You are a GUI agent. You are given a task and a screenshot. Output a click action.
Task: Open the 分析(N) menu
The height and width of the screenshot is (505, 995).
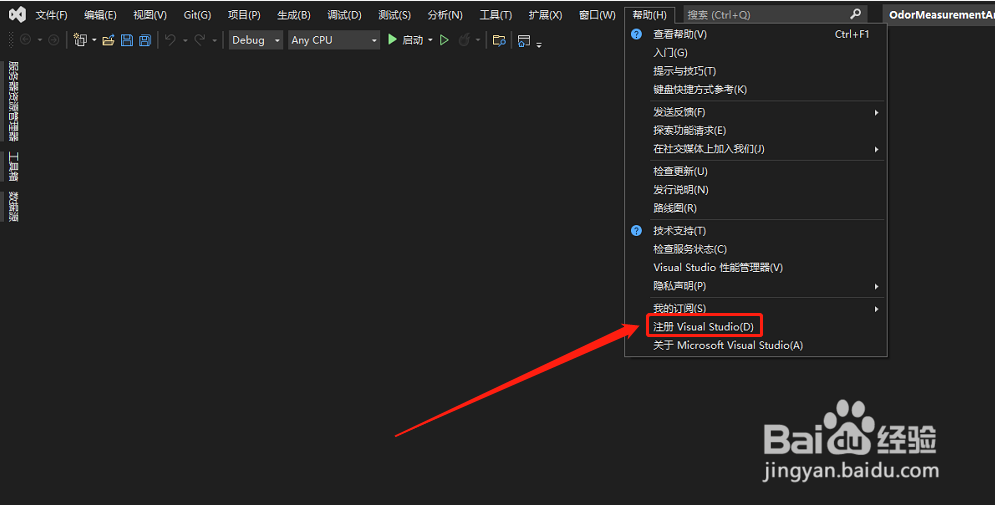click(445, 15)
